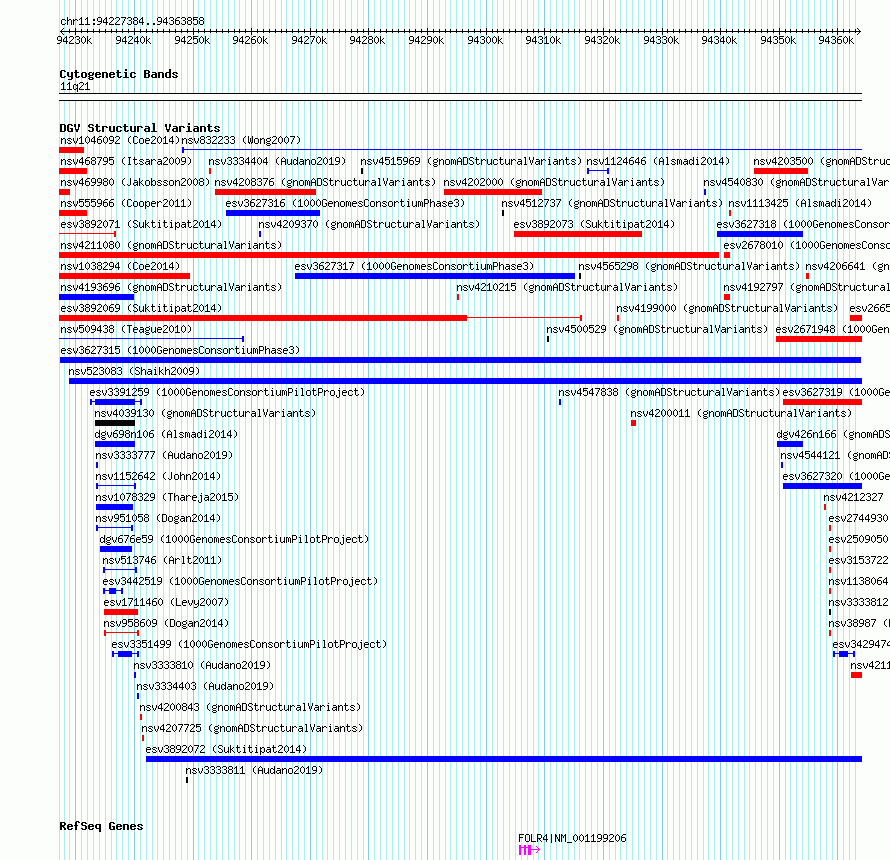890x860 pixels.
Task: Select the 11q21 cytogenetic band label
Action: click(x=75, y=86)
